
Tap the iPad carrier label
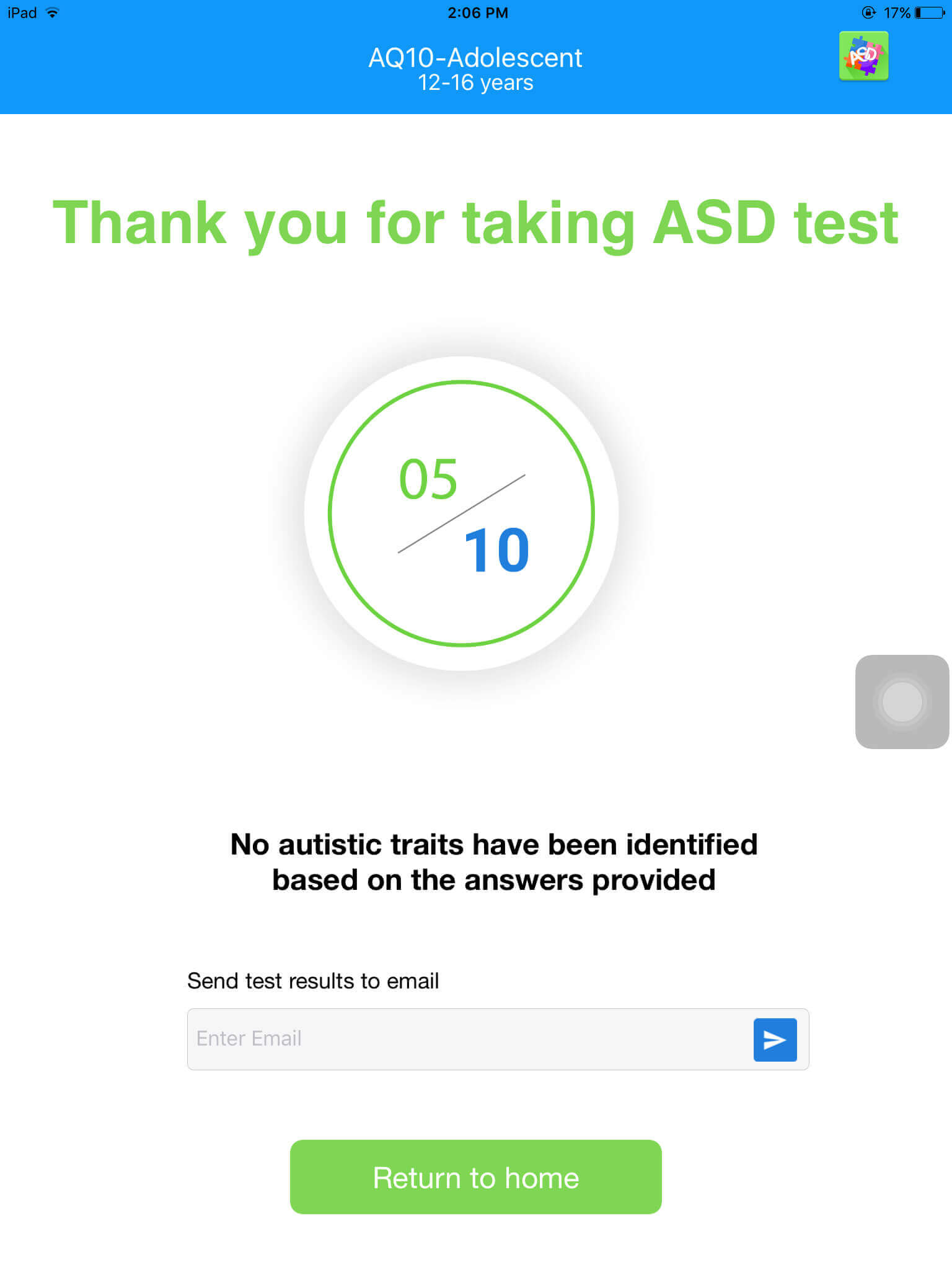pos(22,13)
